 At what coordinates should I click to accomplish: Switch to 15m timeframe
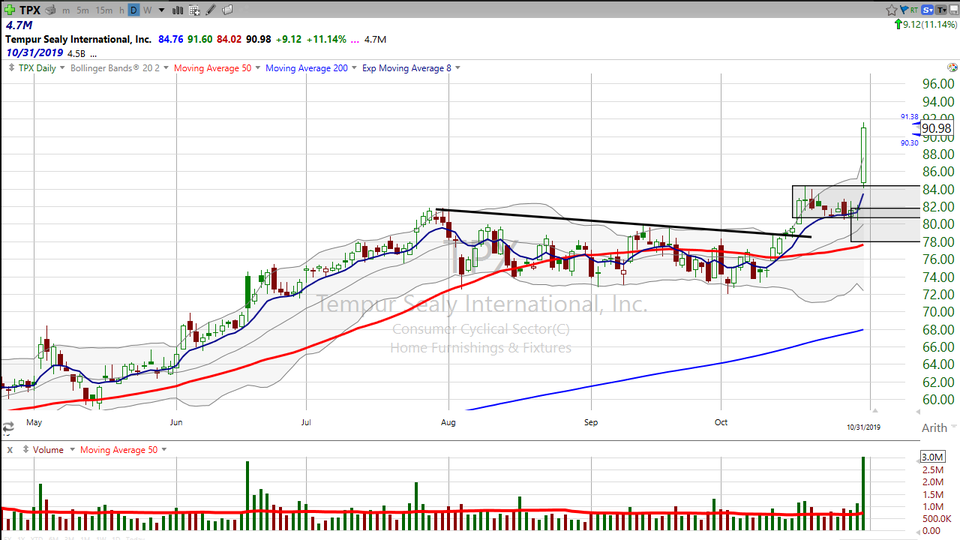point(104,10)
